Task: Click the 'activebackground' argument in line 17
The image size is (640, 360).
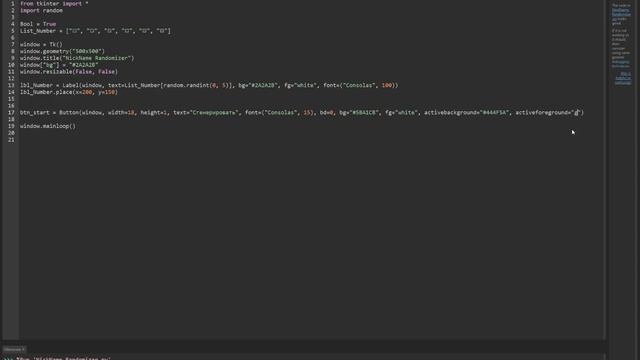Action: click(467, 113)
